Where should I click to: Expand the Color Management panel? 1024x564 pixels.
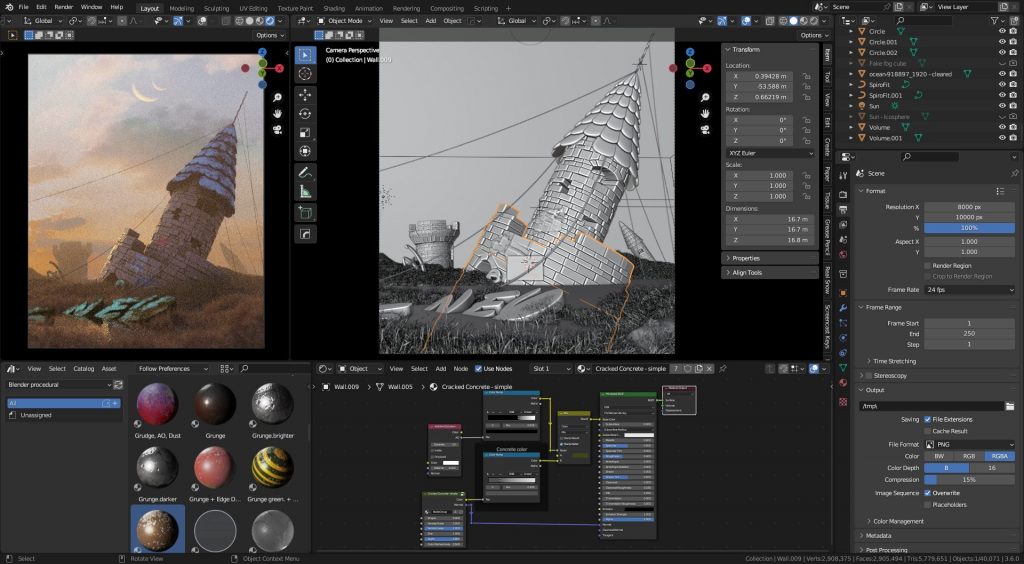(x=896, y=521)
